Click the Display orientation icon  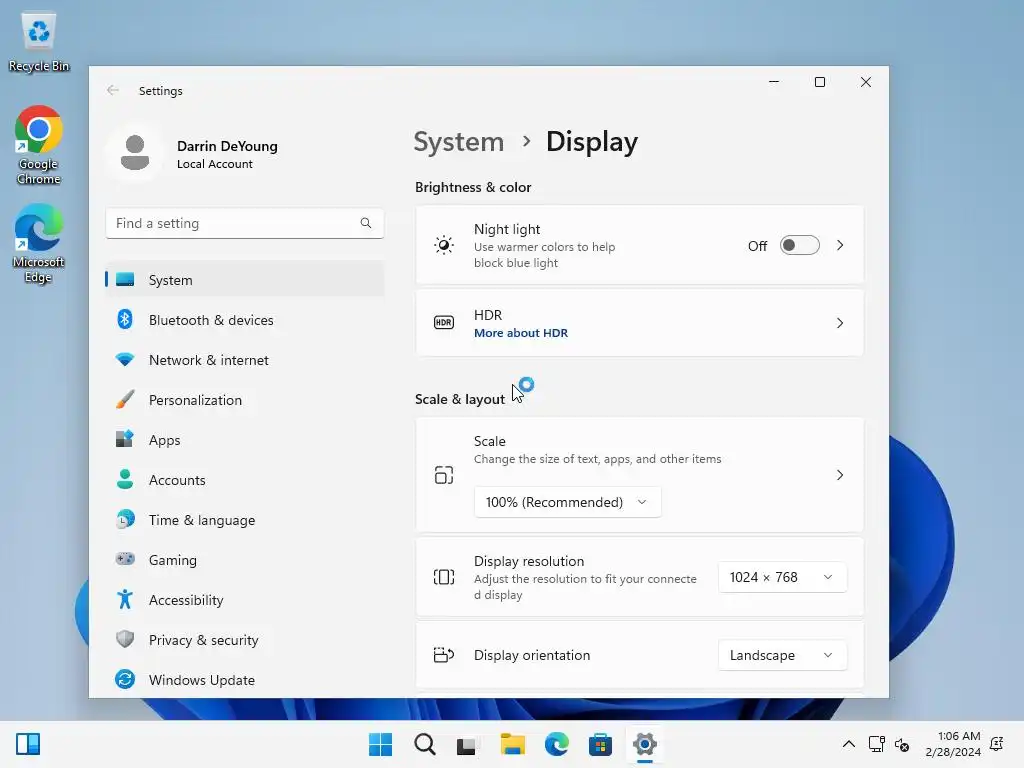[444, 655]
